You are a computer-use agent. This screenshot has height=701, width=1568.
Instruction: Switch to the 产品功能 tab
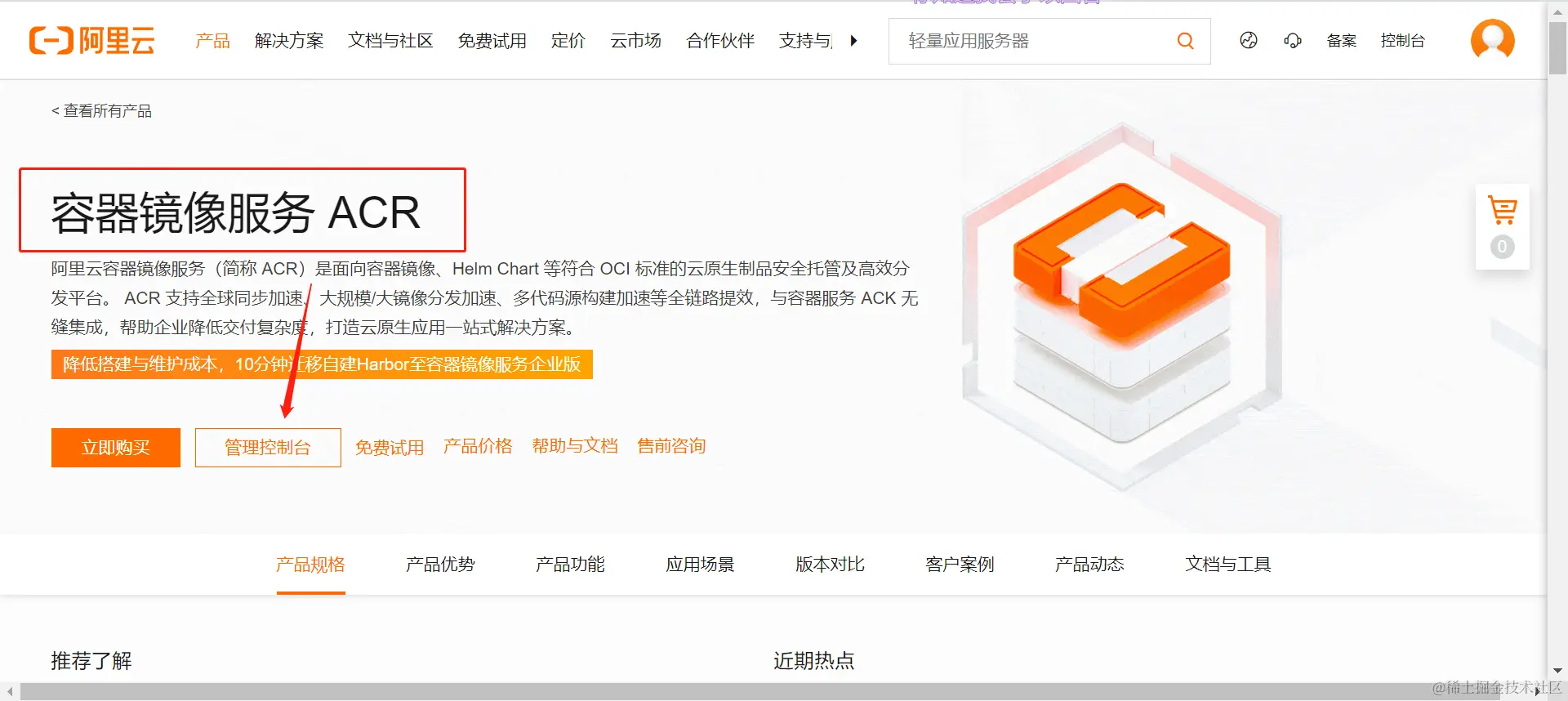(570, 564)
